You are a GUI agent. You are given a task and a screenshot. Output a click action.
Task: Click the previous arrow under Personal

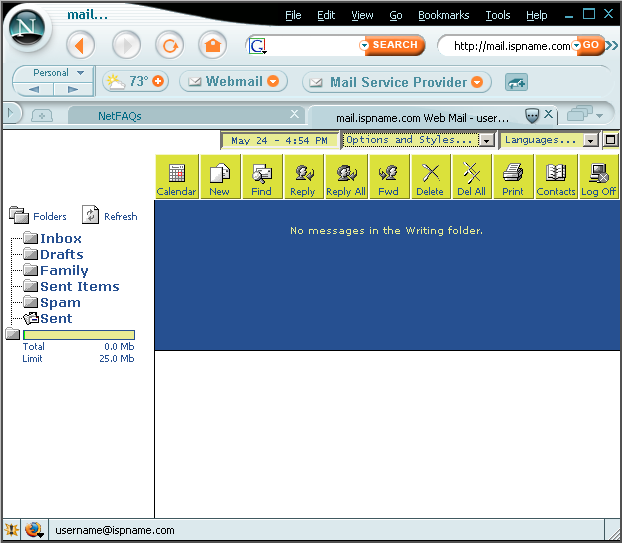(34, 89)
